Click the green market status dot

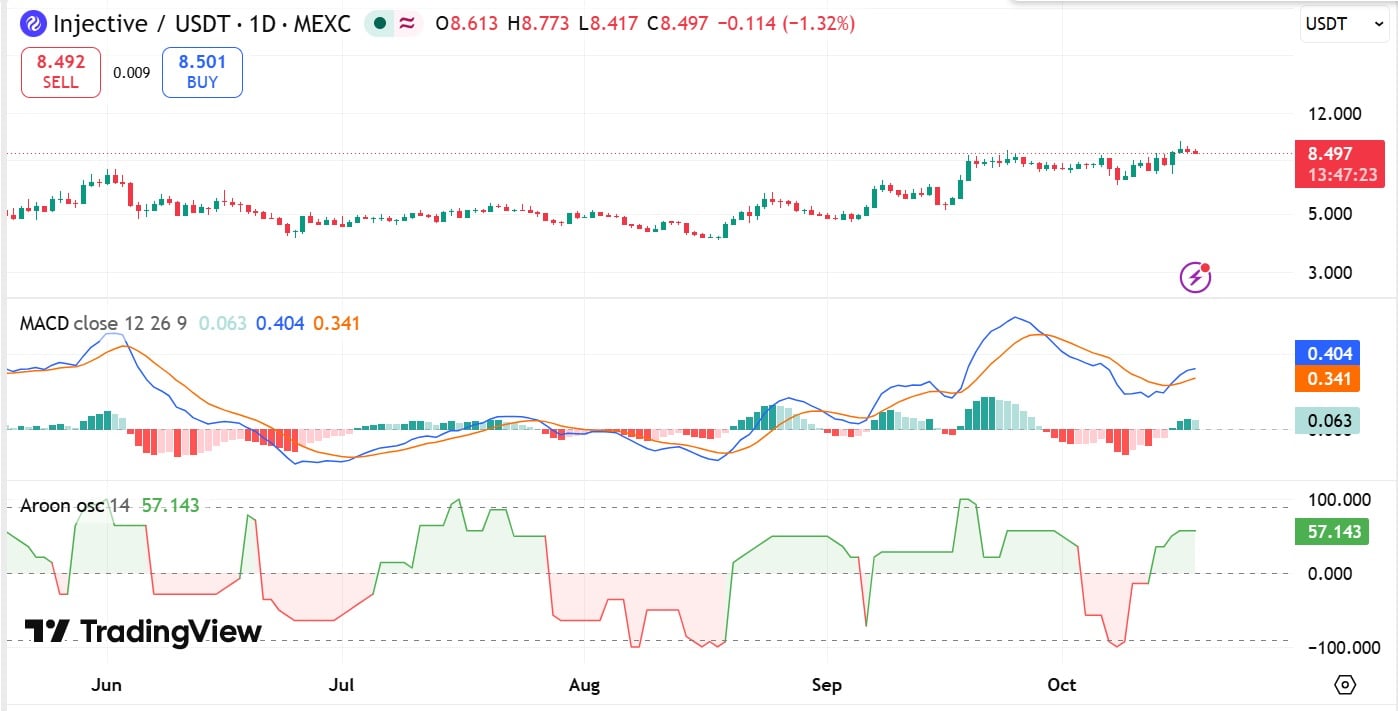[380, 23]
